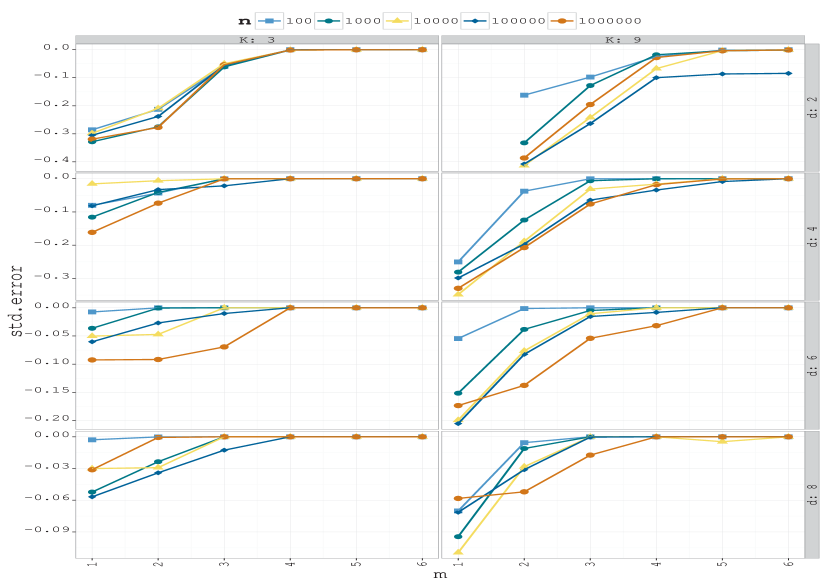This screenshot has width=830, height=581.
Task: Select the legend label "1000"
Action: pos(363,21)
